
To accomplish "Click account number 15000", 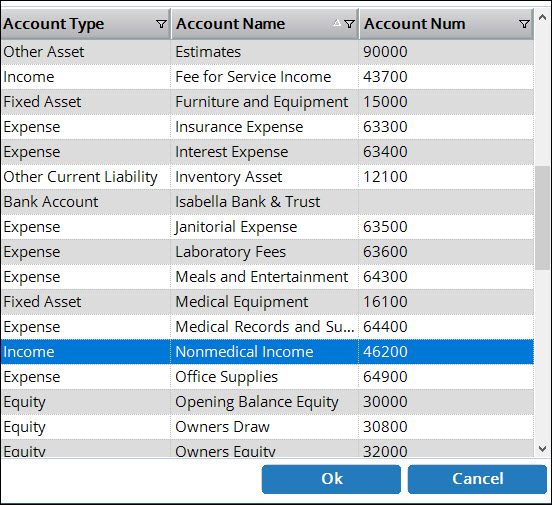I will click(385, 102).
